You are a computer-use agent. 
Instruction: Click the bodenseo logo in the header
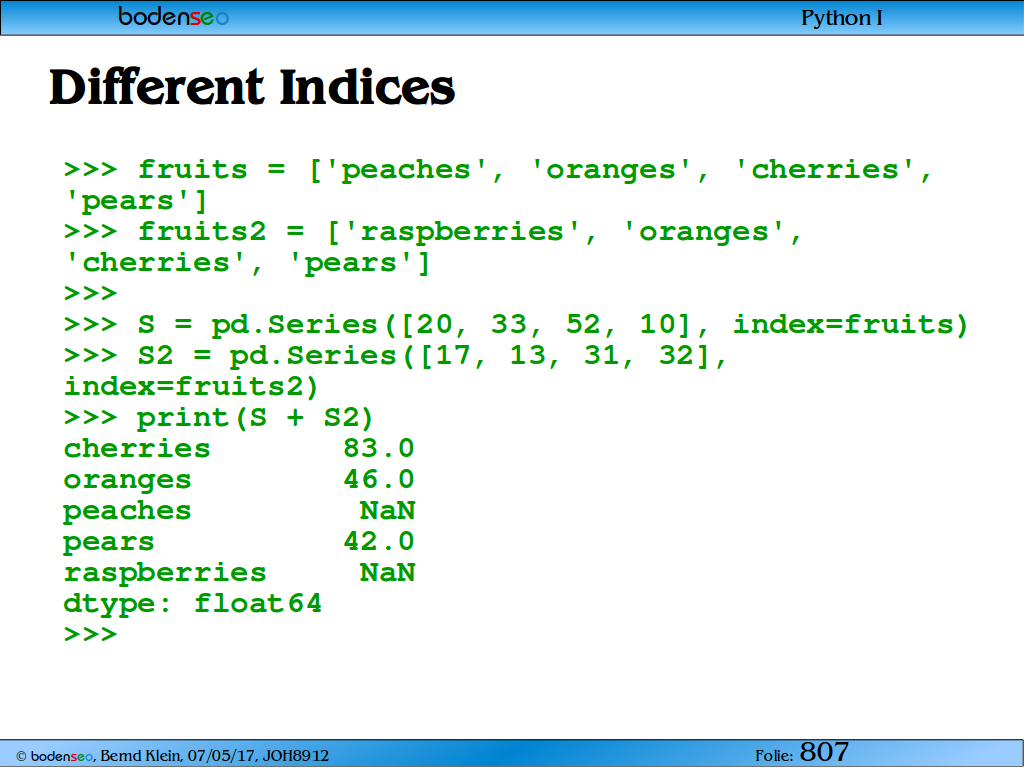(174, 16)
